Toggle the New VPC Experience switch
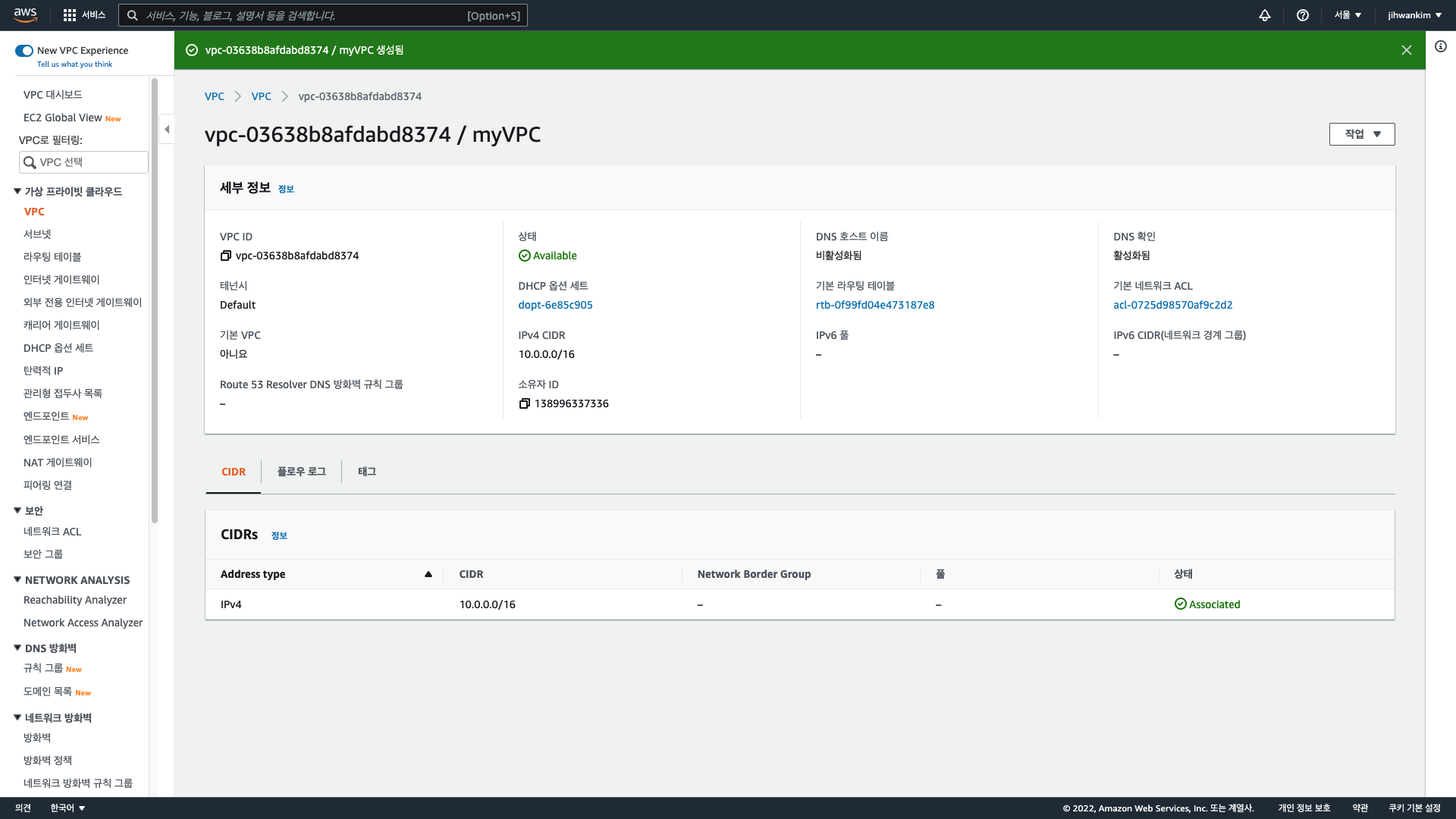Screen dimensions: 1456x819 coord(24,51)
